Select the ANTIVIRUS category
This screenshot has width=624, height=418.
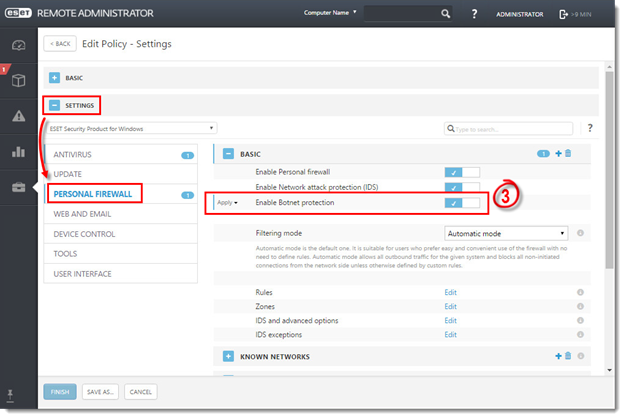click(121, 154)
